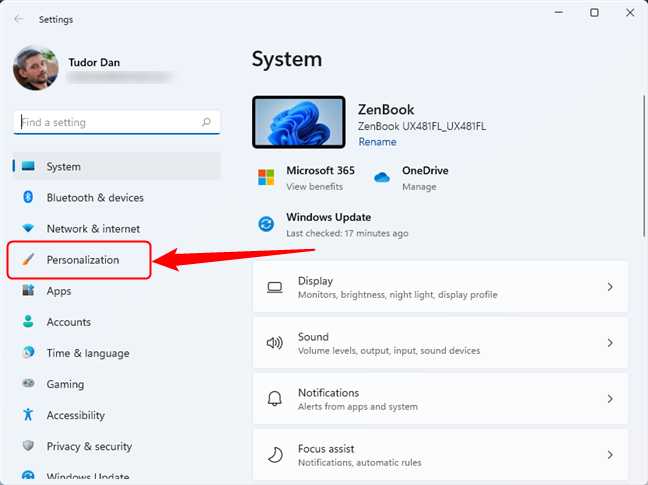Open Privacy & security label
This screenshot has width=648, height=485.
pyautogui.click(x=89, y=446)
